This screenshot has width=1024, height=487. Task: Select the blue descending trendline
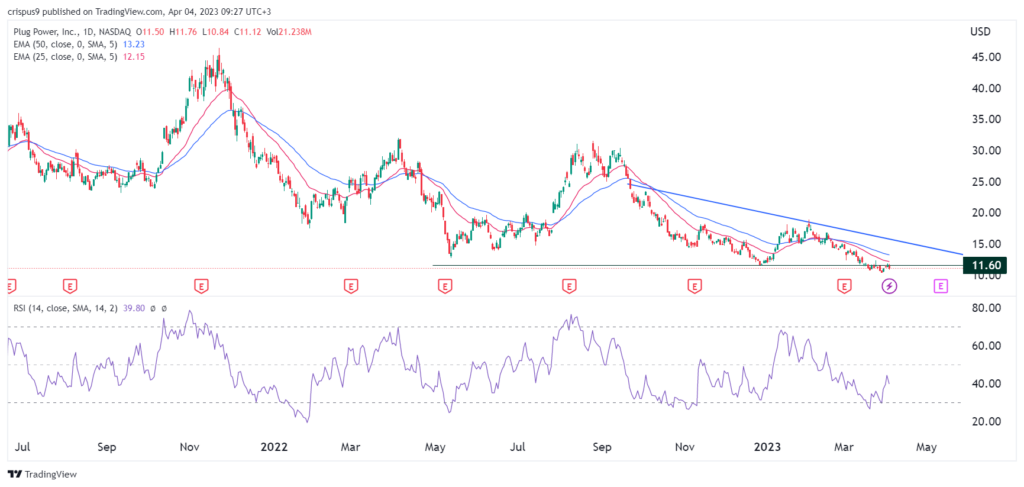click(795, 219)
